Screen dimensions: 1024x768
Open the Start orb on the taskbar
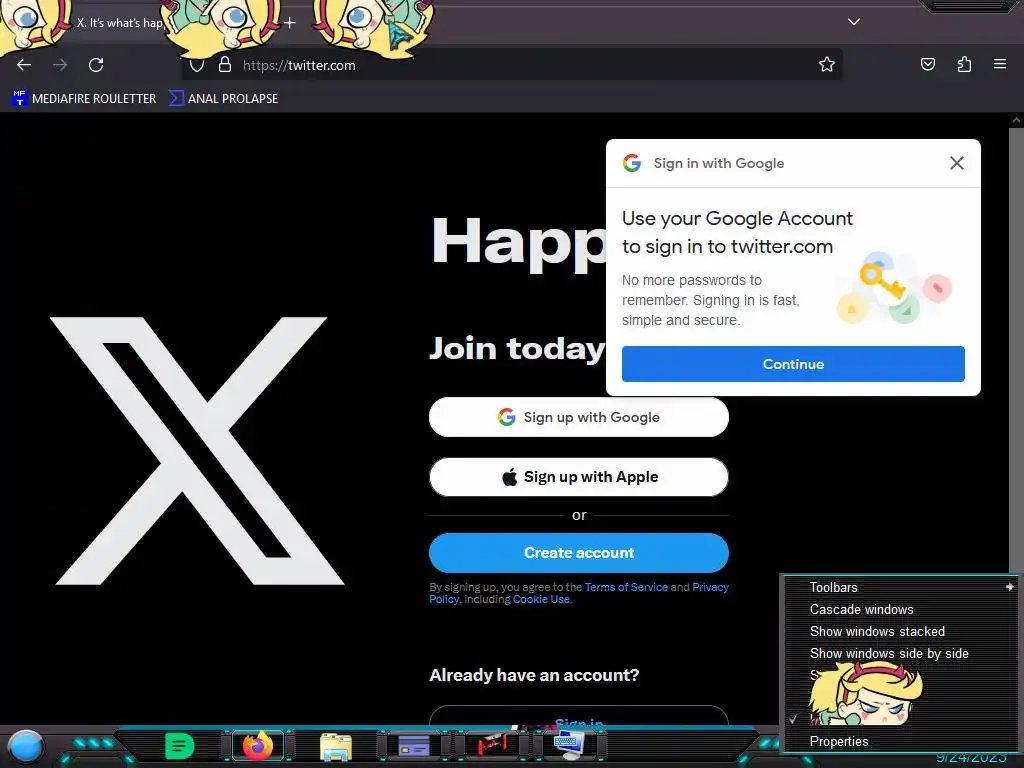pyautogui.click(x=26, y=746)
